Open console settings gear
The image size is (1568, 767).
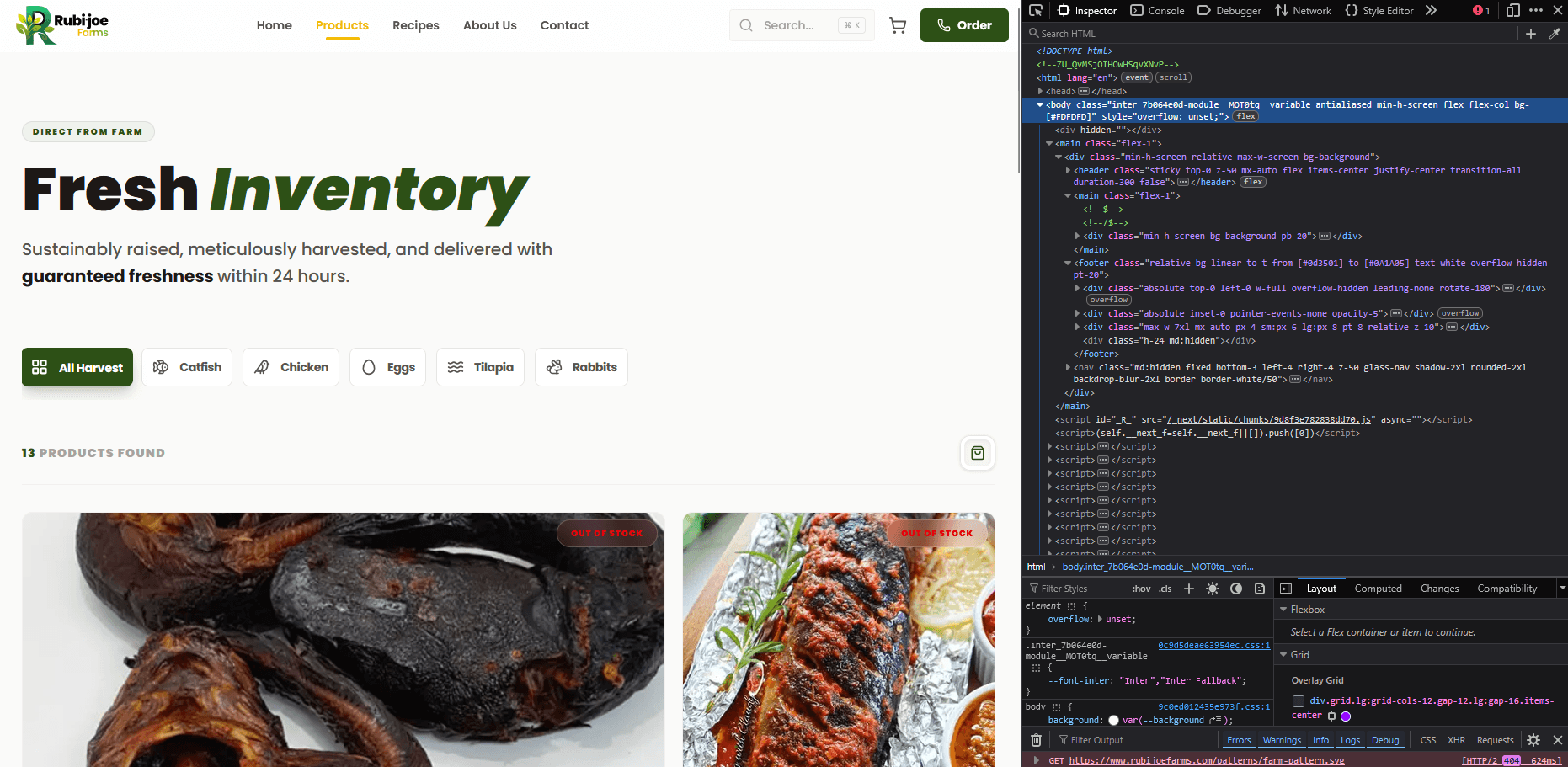click(1533, 740)
